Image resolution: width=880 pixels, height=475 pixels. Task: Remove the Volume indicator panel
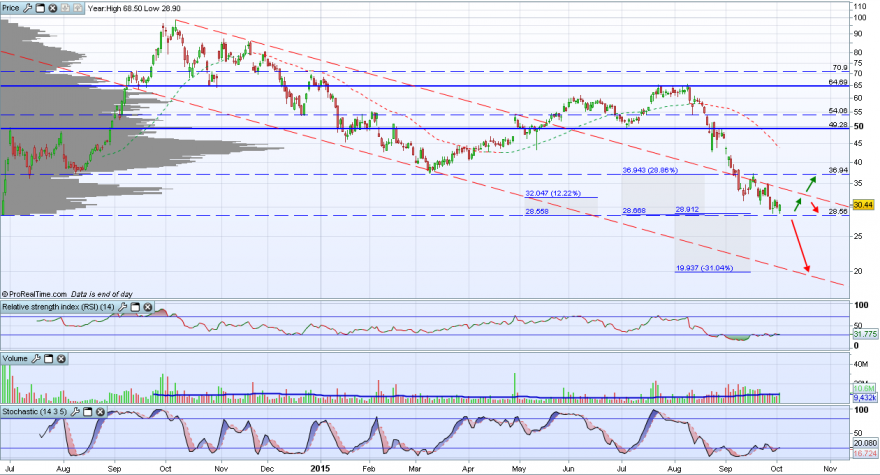61,358
